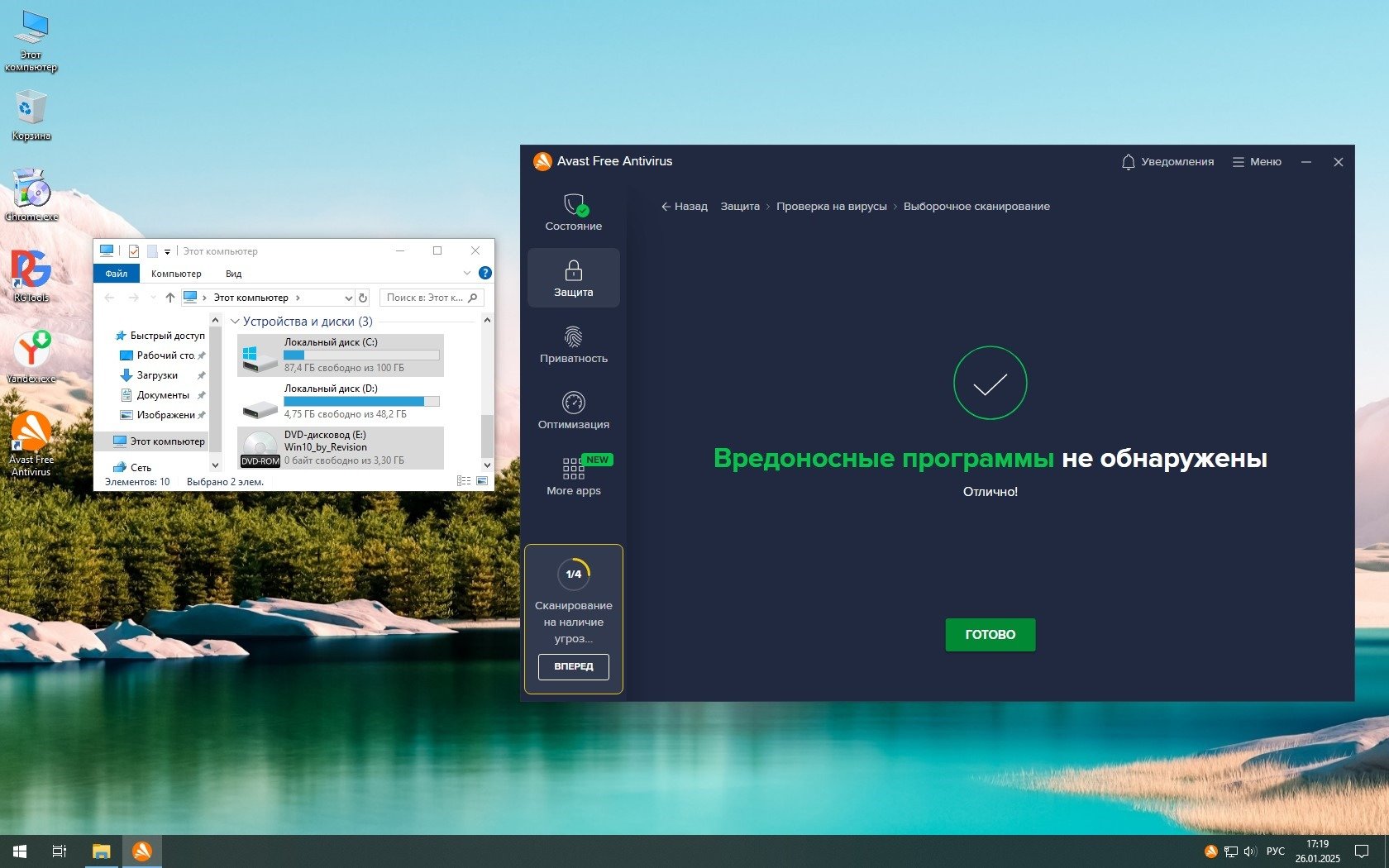1389x868 pixels.
Task: Open the Компьютер ribbon tab in Explorer
Action: coord(176,274)
